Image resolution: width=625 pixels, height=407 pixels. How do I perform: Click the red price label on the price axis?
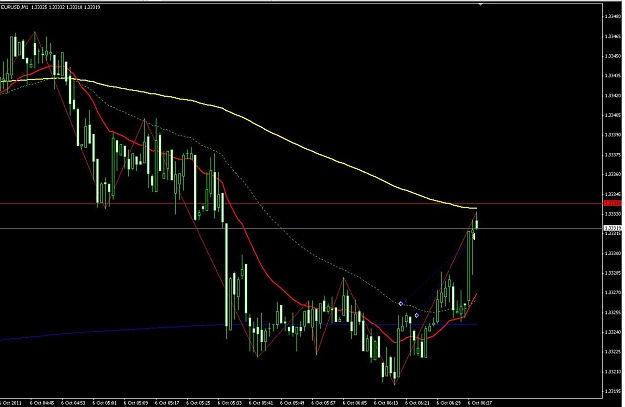(x=613, y=203)
